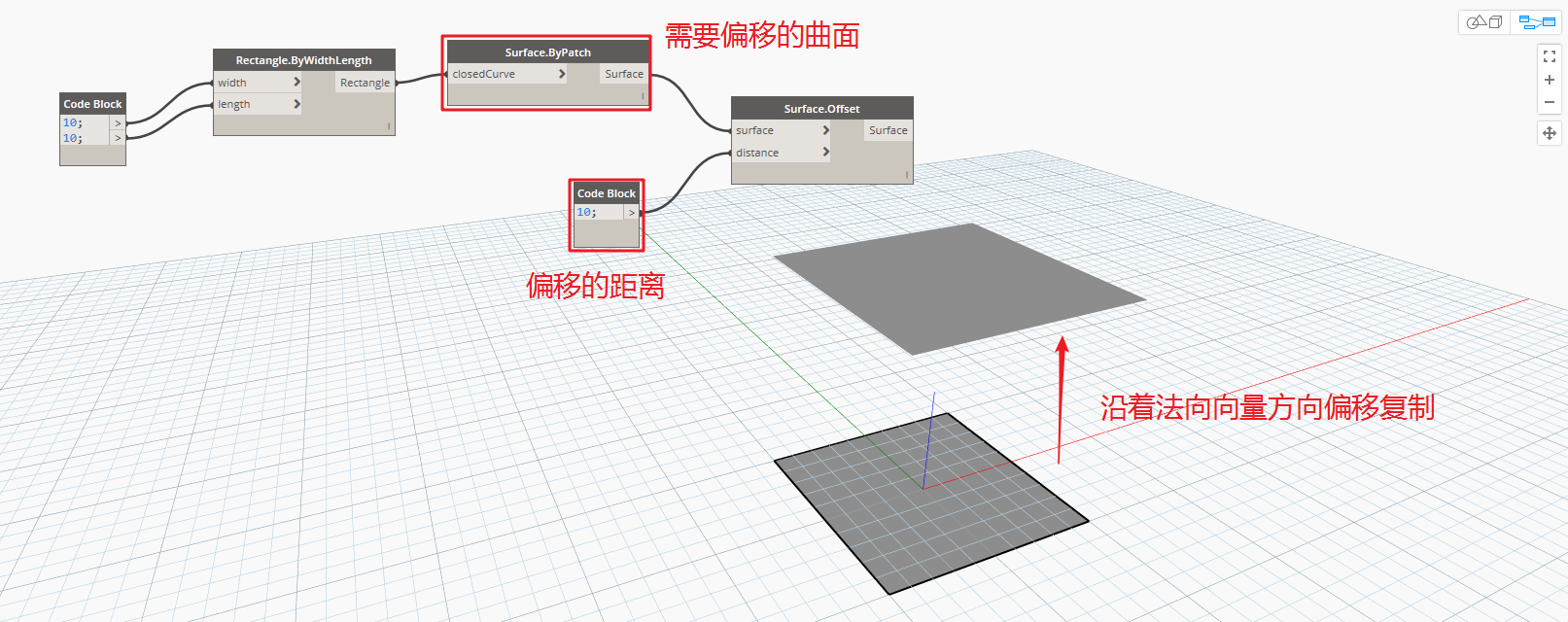
Task: Zoom out with the minus icon
Action: click(x=1550, y=102)
